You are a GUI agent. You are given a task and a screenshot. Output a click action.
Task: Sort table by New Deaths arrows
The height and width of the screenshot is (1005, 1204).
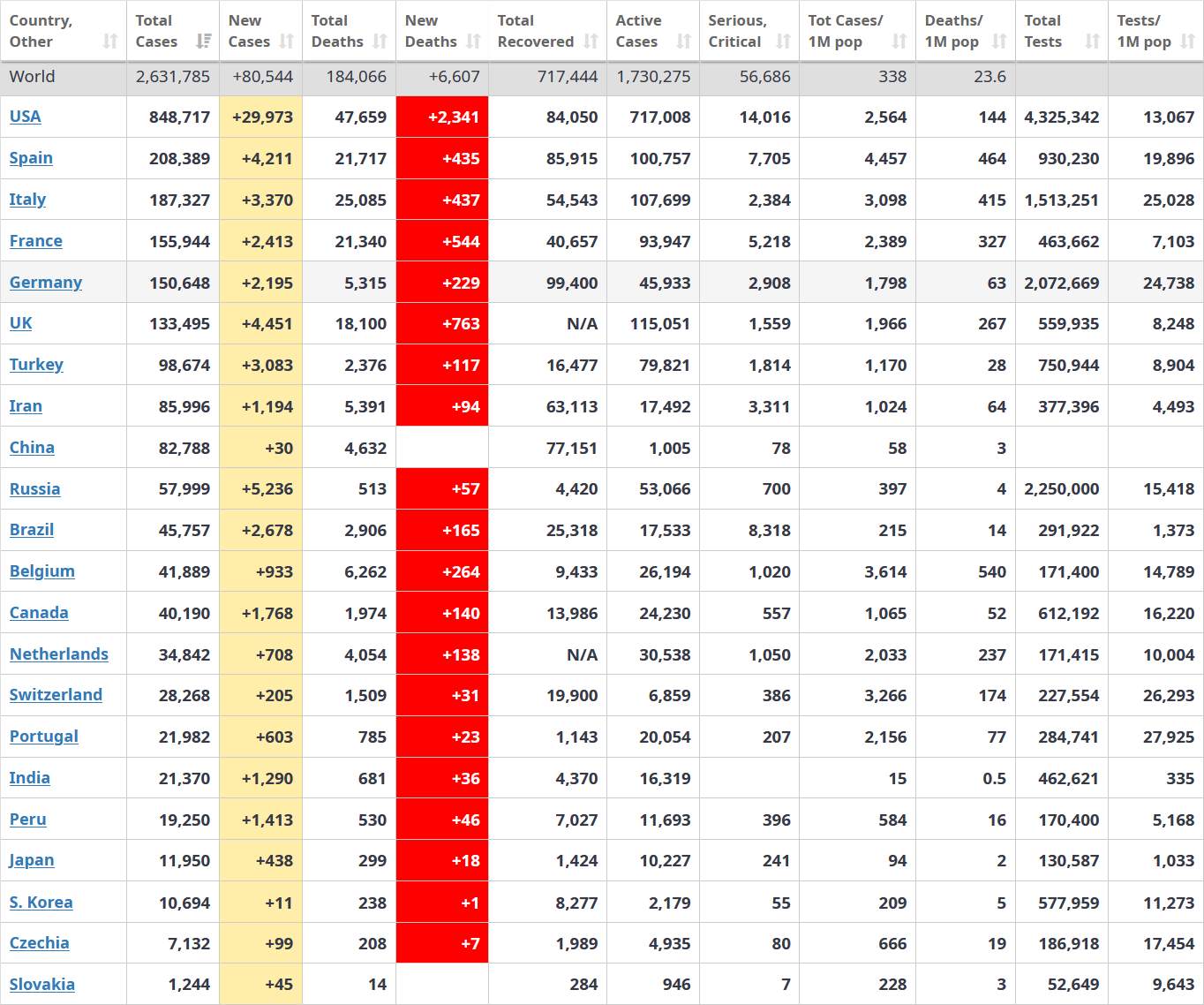click(473, 42)
